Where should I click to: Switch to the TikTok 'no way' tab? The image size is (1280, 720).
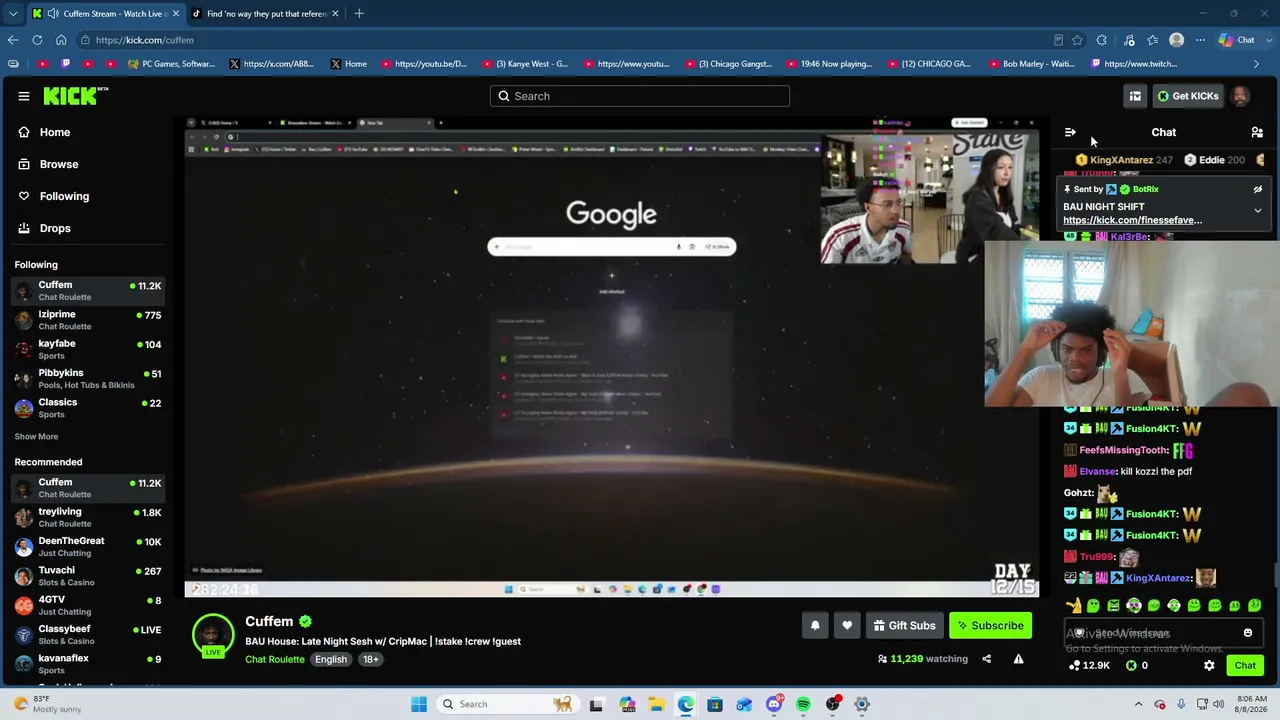pos(266,13)
